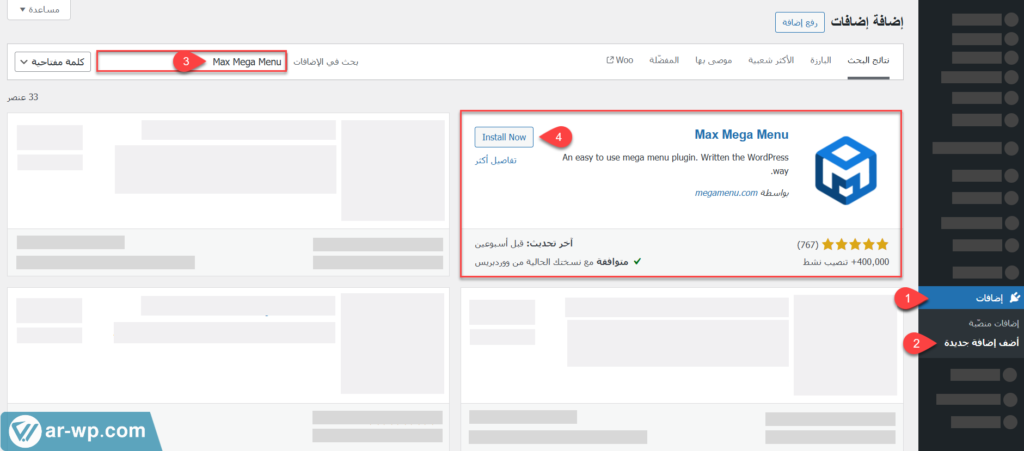
Task: Switch to البارزة tab
Action: tap(820, 61)
